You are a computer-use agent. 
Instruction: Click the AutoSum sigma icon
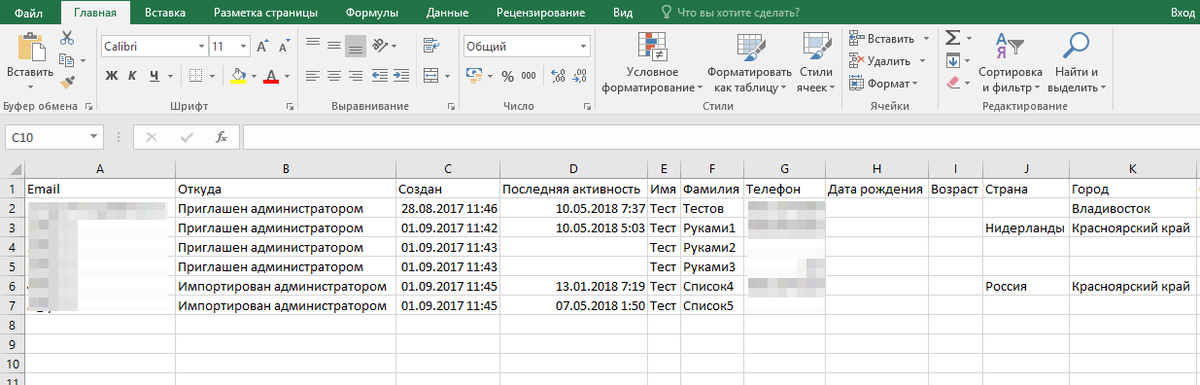click(953, 38)
